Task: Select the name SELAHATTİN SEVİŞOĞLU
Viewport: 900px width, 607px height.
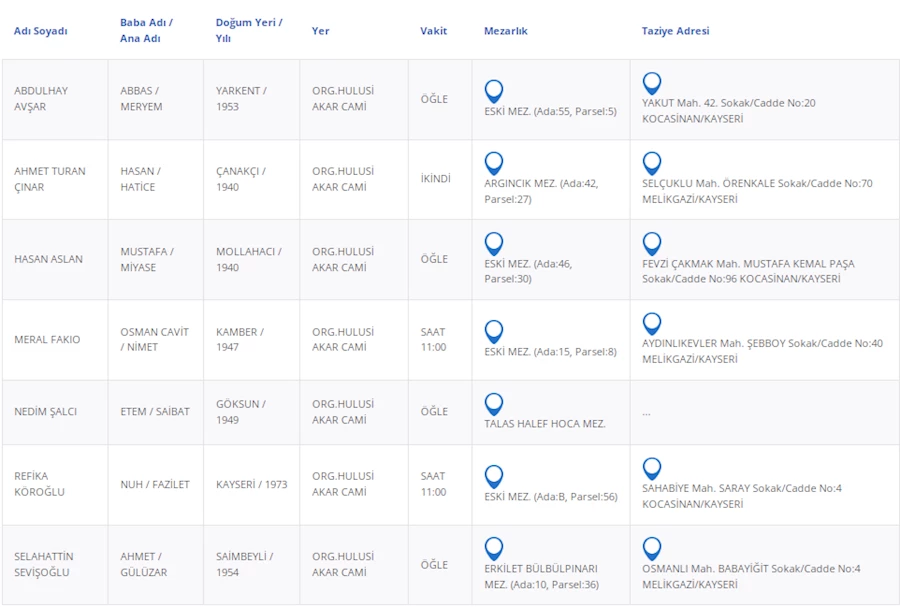Action: coord(44,564)
